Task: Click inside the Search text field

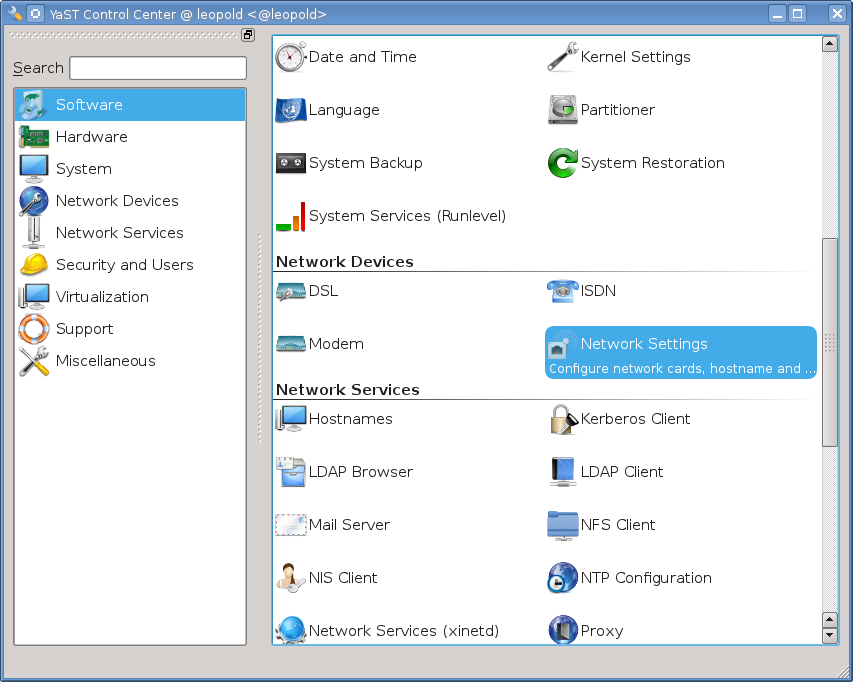Action: coord(158,68)
